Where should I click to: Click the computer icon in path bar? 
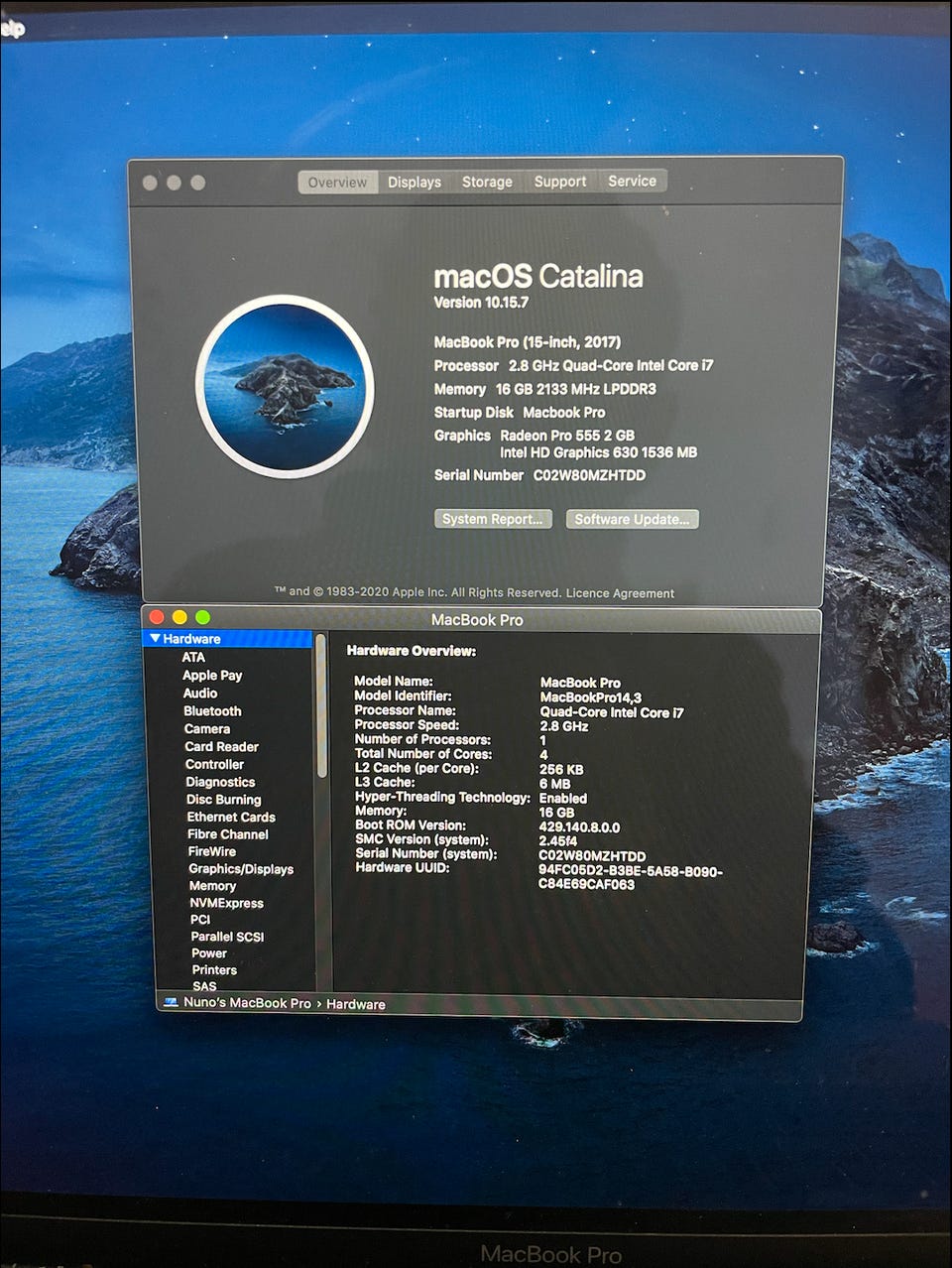pos(171,1003)
